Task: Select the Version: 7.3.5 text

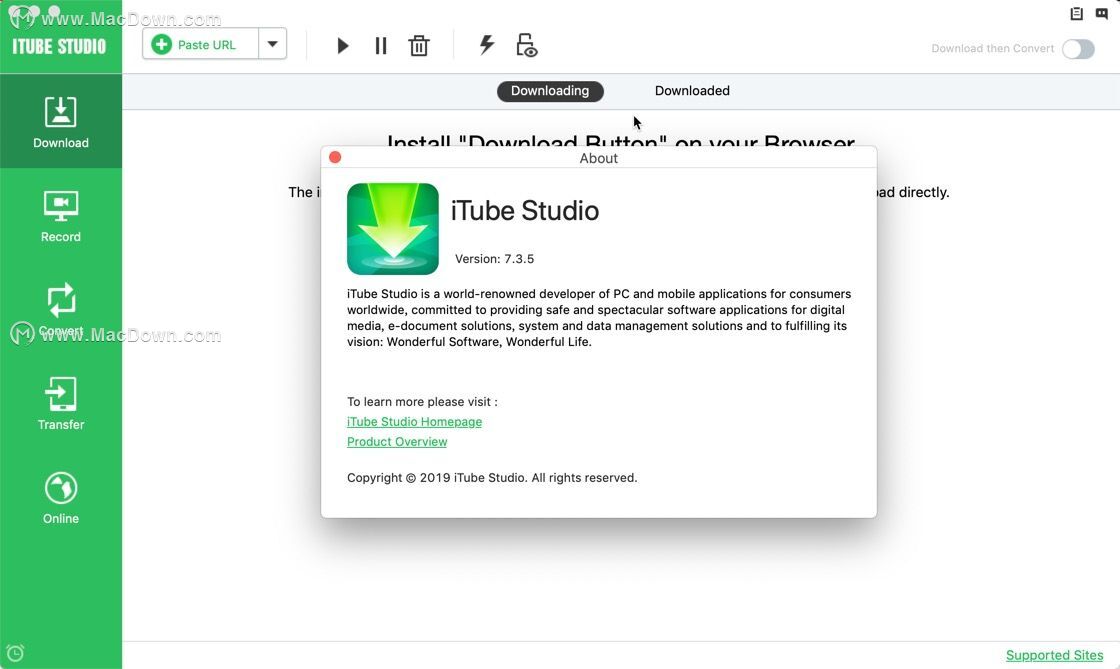Action: (x=494, y=259)
